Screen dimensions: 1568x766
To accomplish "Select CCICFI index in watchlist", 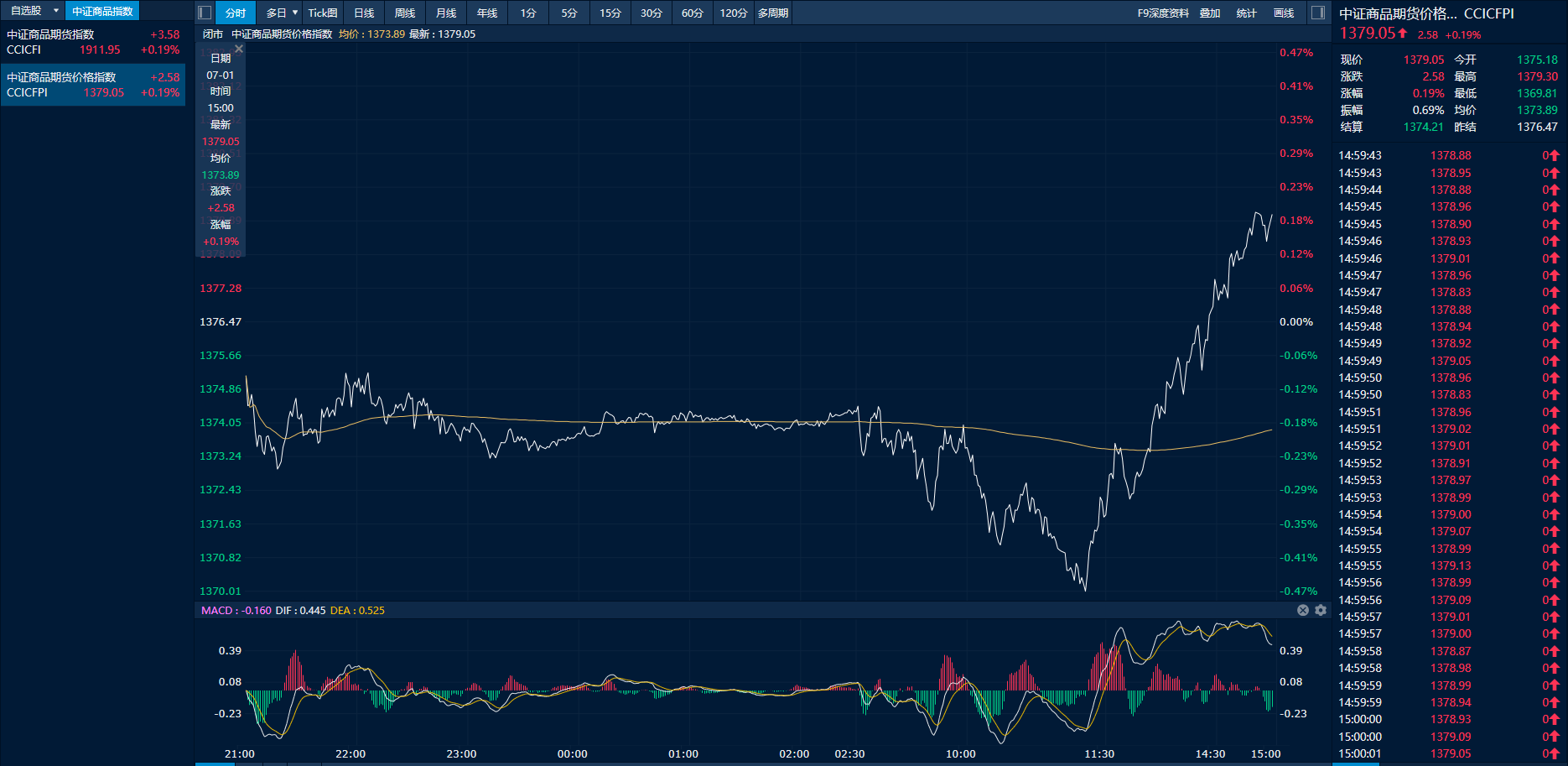I will click(x=92, y=42).
